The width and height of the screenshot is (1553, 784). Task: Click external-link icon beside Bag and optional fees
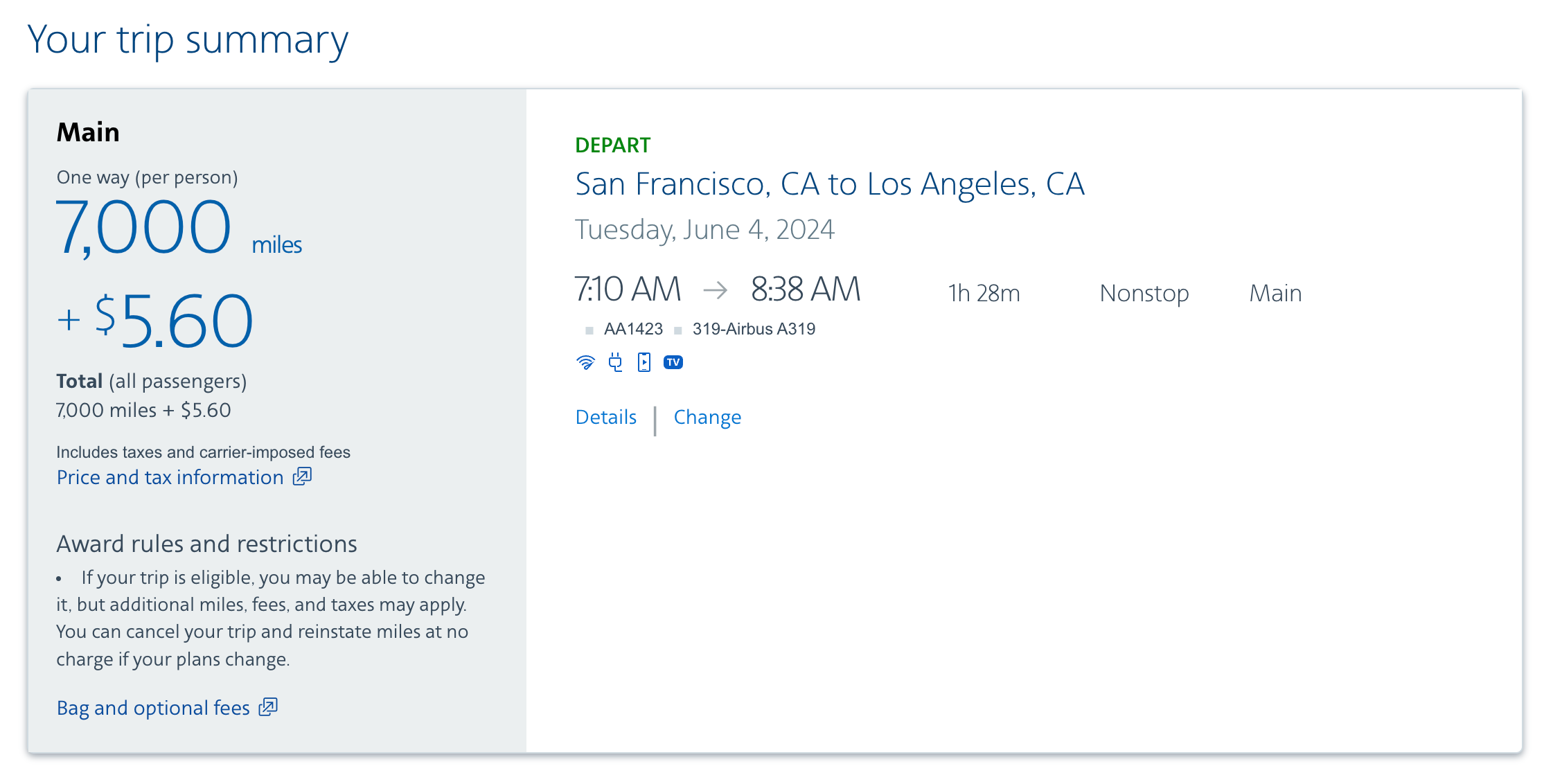tap(268, 707)
